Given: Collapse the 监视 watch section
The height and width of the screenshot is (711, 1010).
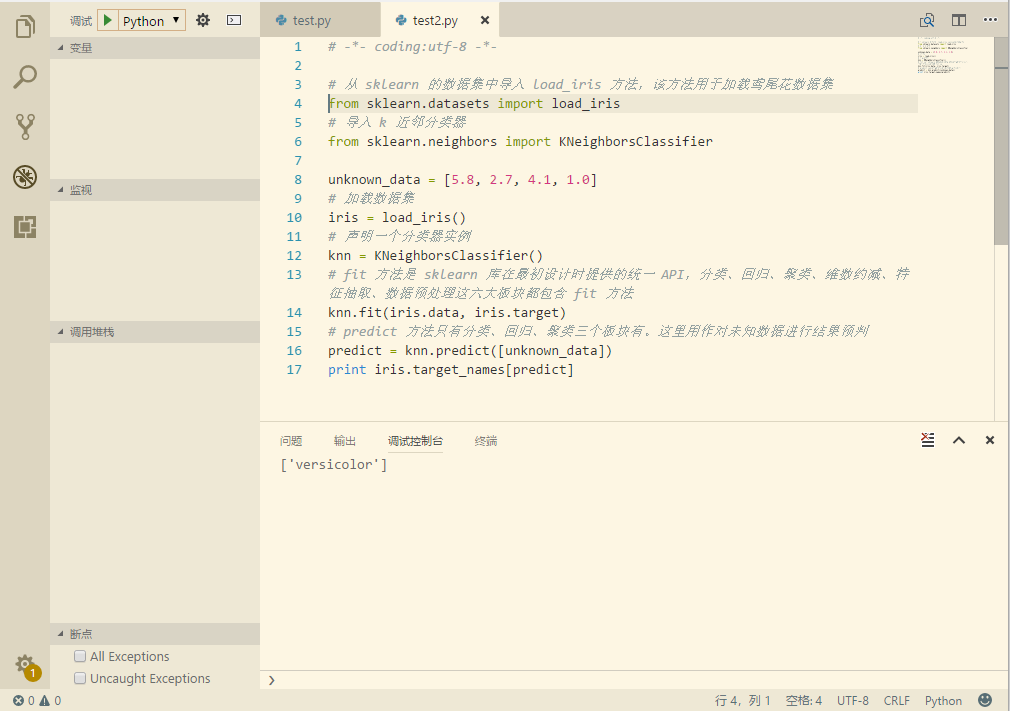Looking at the screenshot, I should point(155,190).
